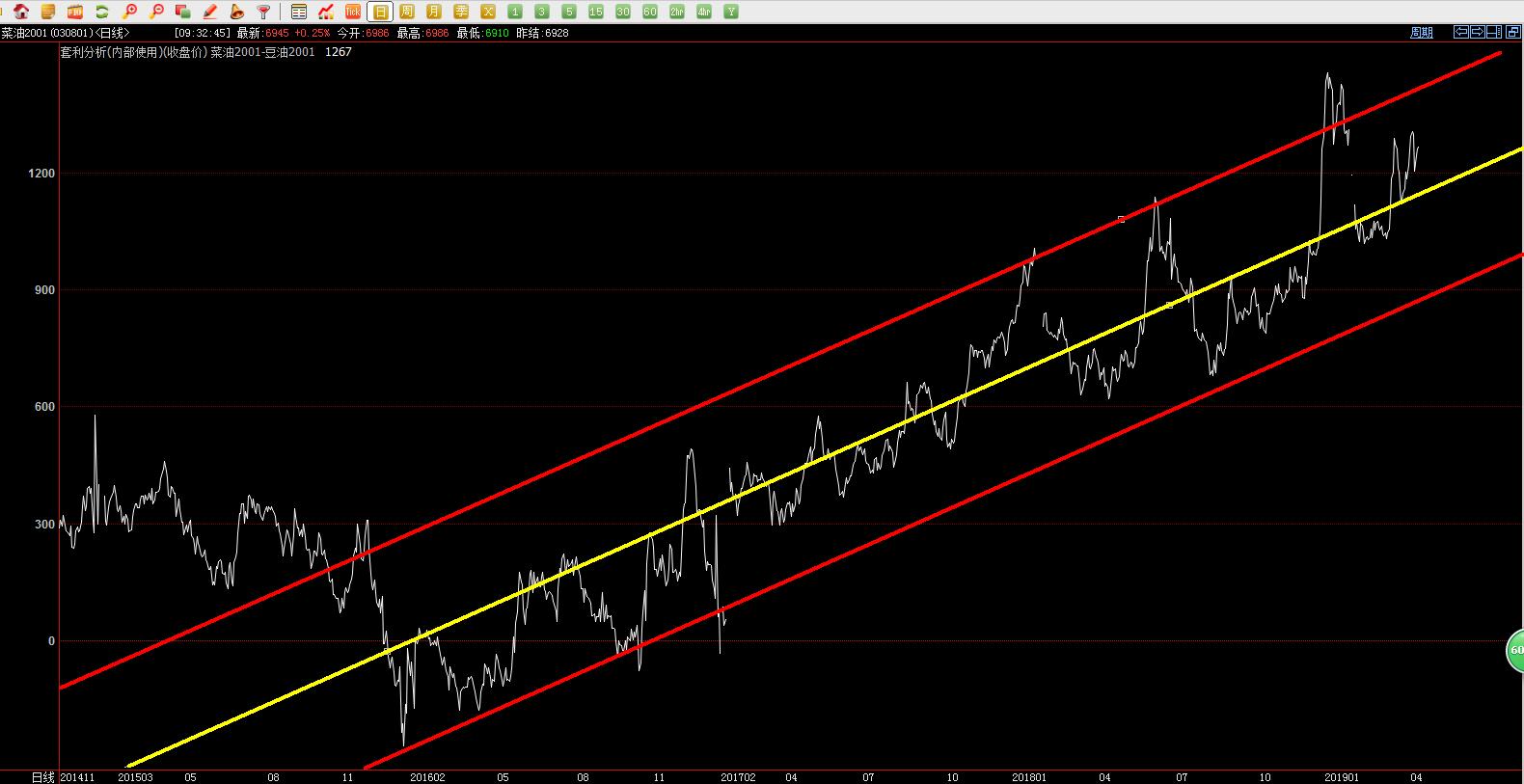
Task: Switch to 2hr chart period
Action: pos(677,12)
